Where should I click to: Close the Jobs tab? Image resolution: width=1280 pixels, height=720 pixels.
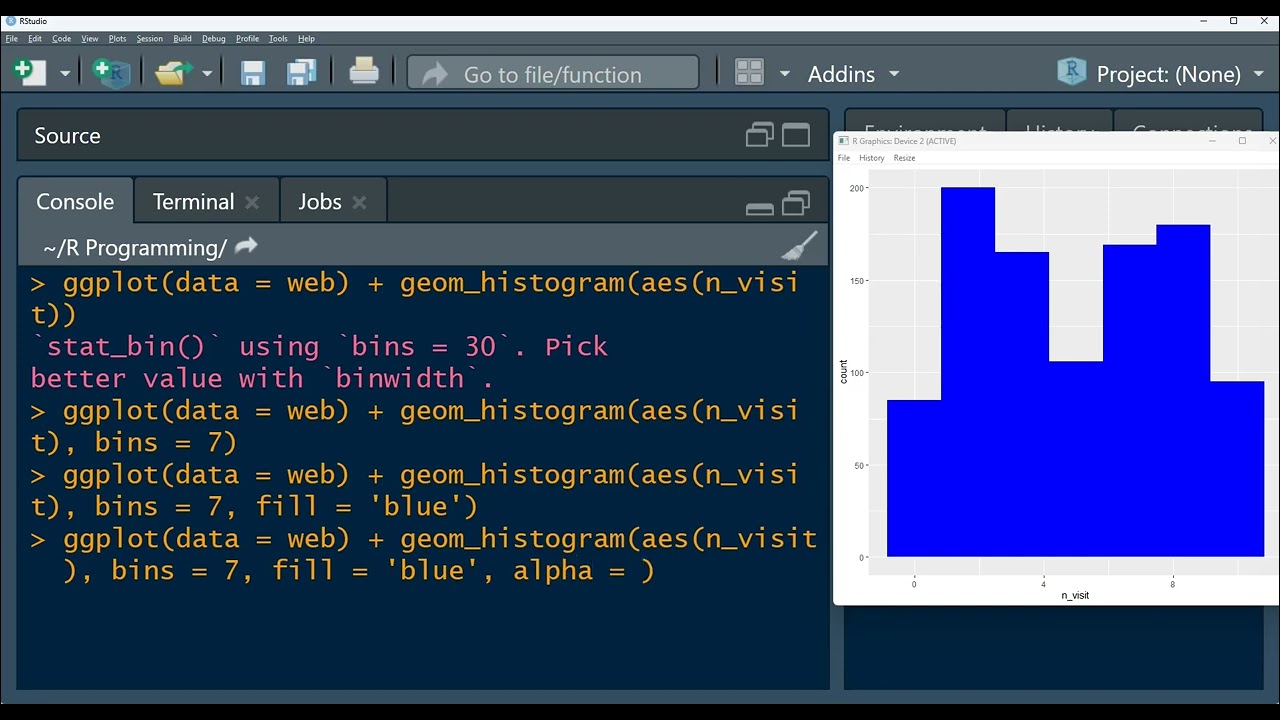[x=359, y=203]
